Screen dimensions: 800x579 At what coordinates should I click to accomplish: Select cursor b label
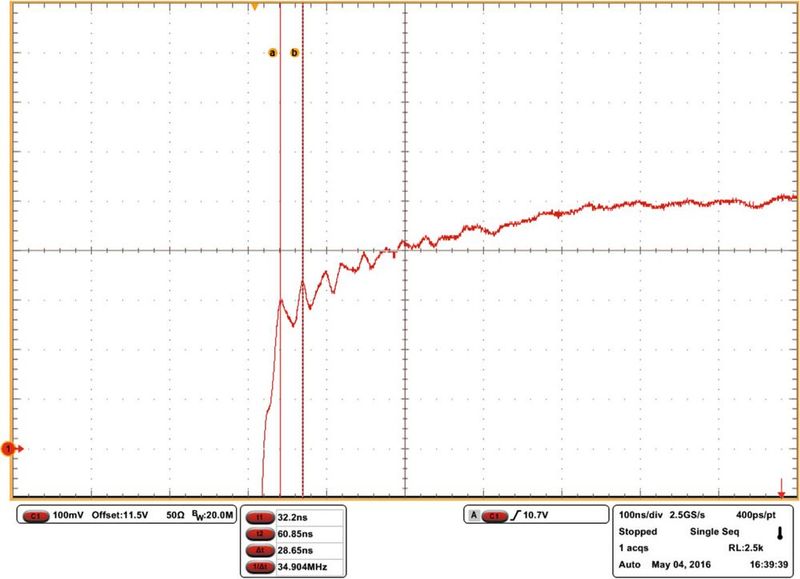tap(294, 53)
